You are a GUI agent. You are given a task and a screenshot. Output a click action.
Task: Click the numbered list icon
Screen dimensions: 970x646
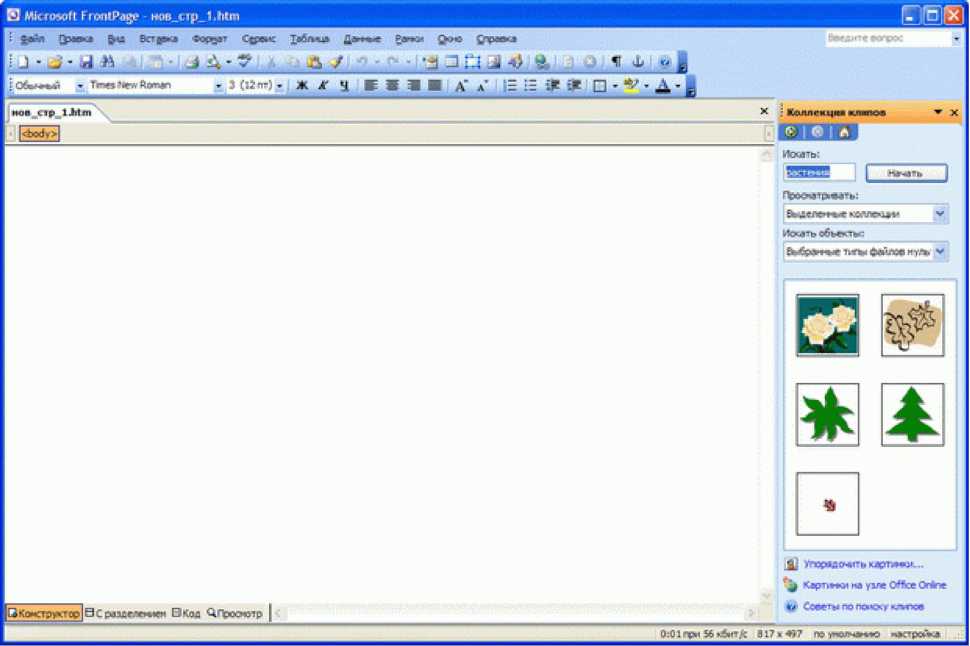(510, 86)
